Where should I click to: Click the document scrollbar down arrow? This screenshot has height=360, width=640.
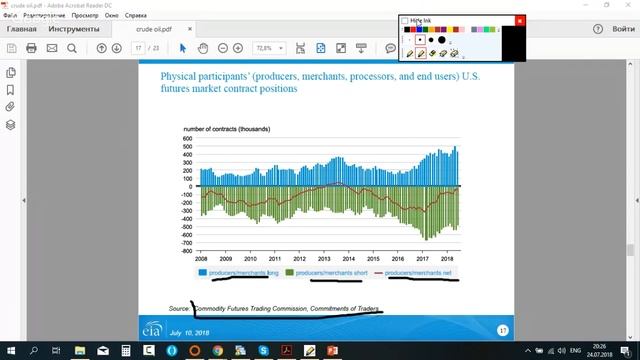[630, 337]
